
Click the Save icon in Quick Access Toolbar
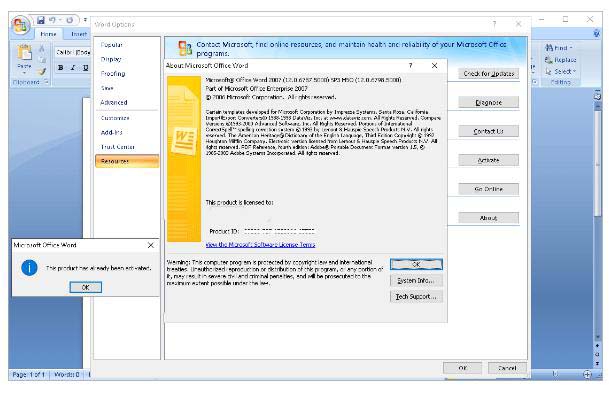41,20
